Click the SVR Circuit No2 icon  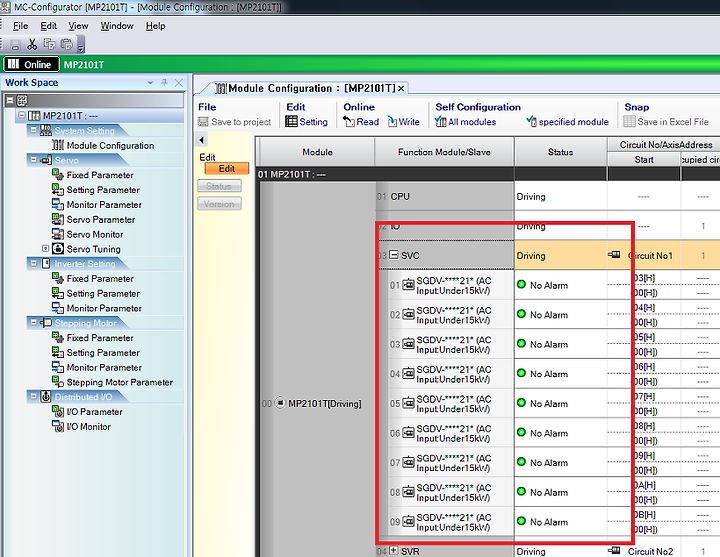click(x=614, y=550)
